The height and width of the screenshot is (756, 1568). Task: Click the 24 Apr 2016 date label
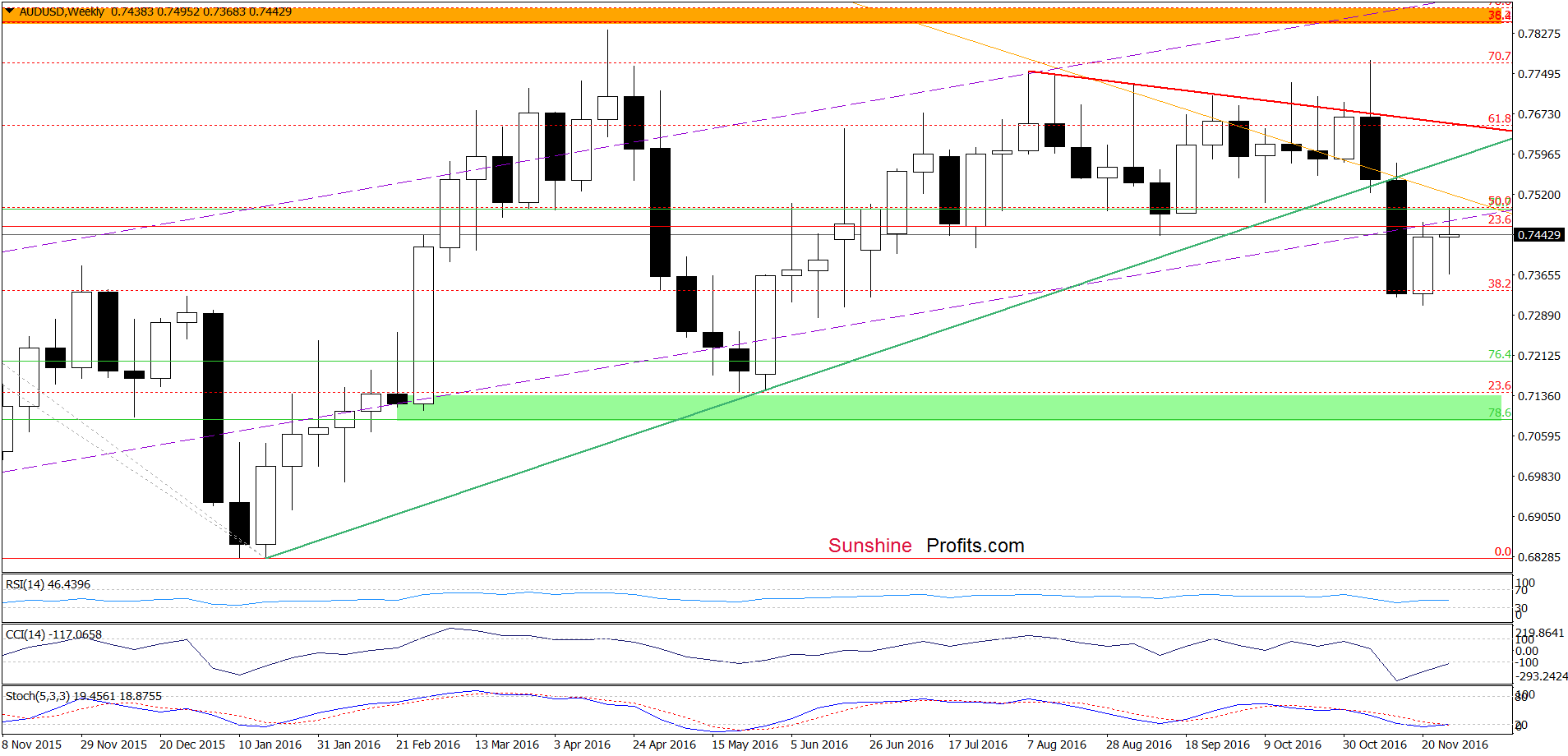tap(664, 744)
